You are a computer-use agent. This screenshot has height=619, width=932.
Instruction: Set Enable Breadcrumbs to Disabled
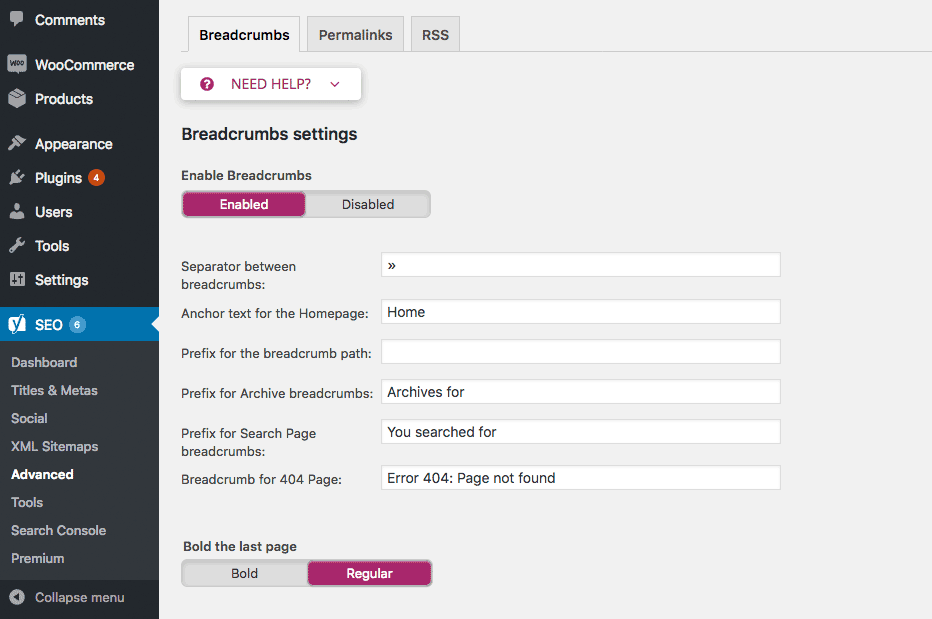coord(368,205)
